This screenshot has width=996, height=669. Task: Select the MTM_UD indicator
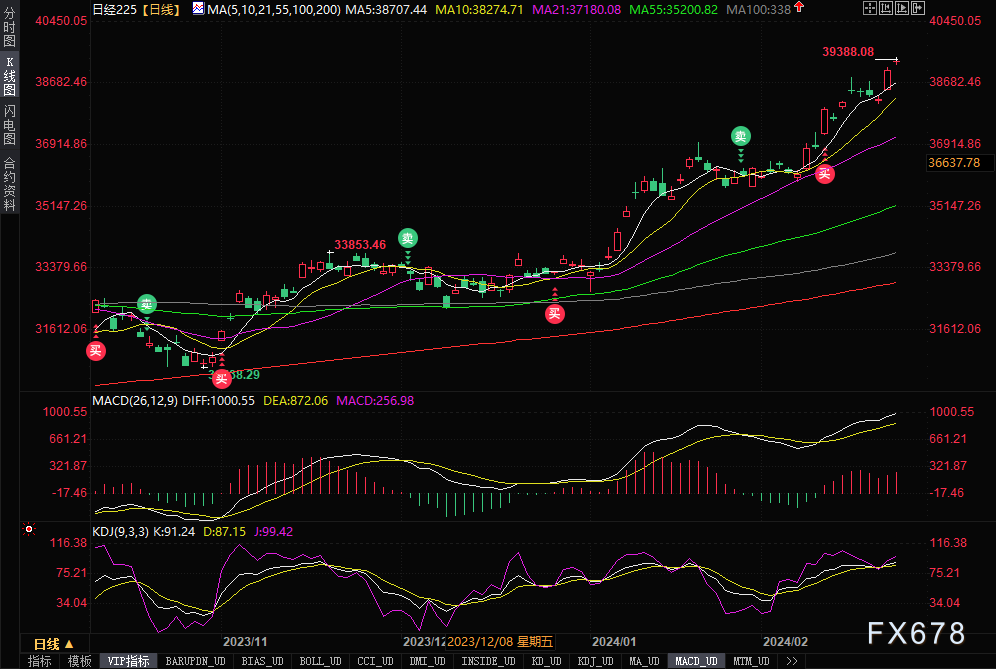(x=751, y=661)
